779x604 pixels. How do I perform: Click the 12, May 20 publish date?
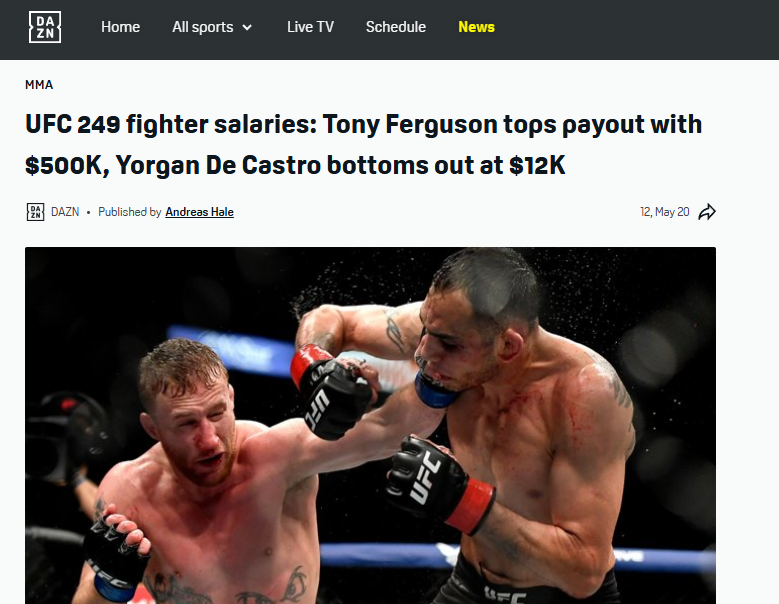[x=664, y=212]
